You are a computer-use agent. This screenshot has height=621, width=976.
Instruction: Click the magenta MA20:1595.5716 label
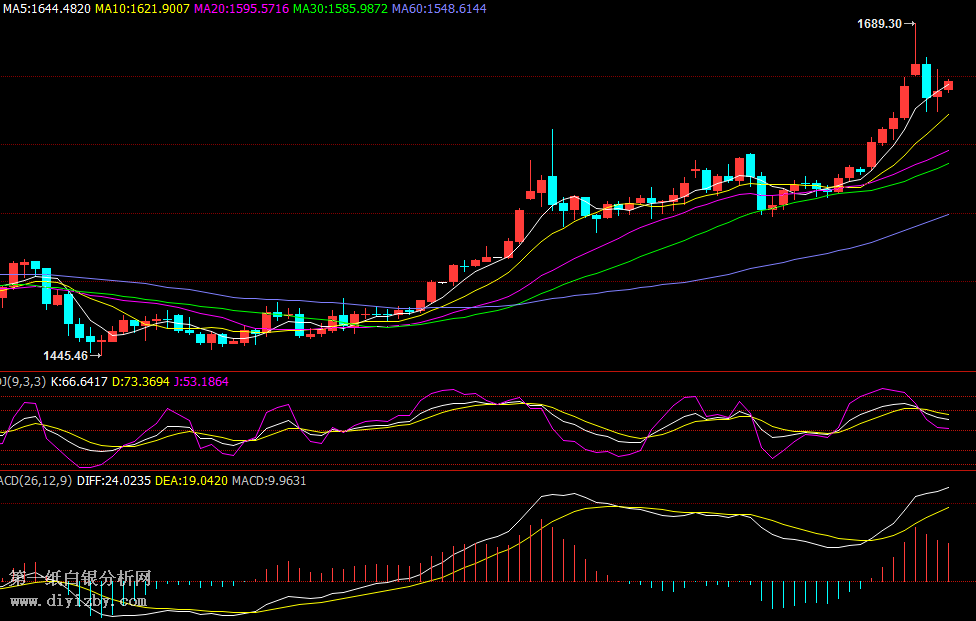click(x=241, y=8)
